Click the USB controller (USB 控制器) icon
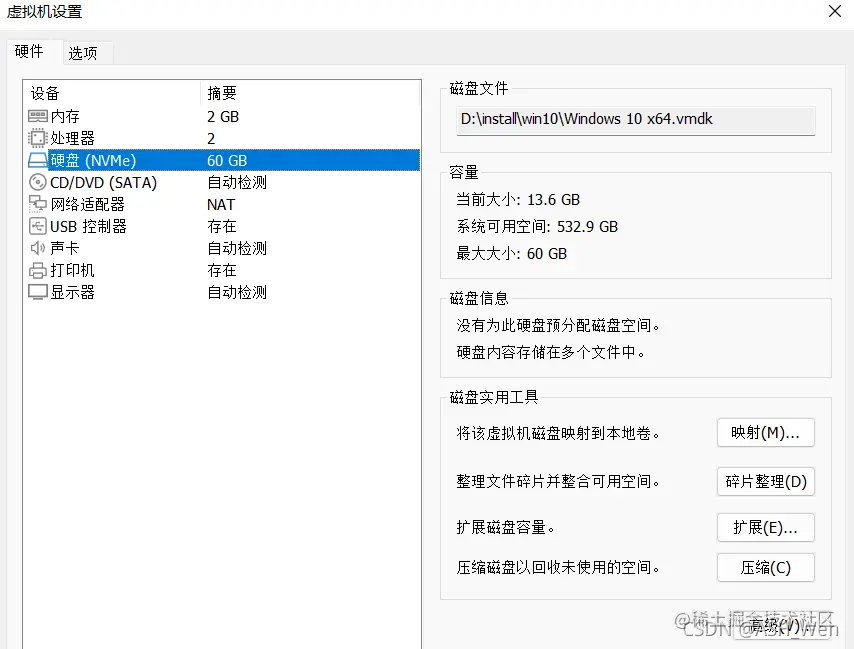 (x=38, y=226)
